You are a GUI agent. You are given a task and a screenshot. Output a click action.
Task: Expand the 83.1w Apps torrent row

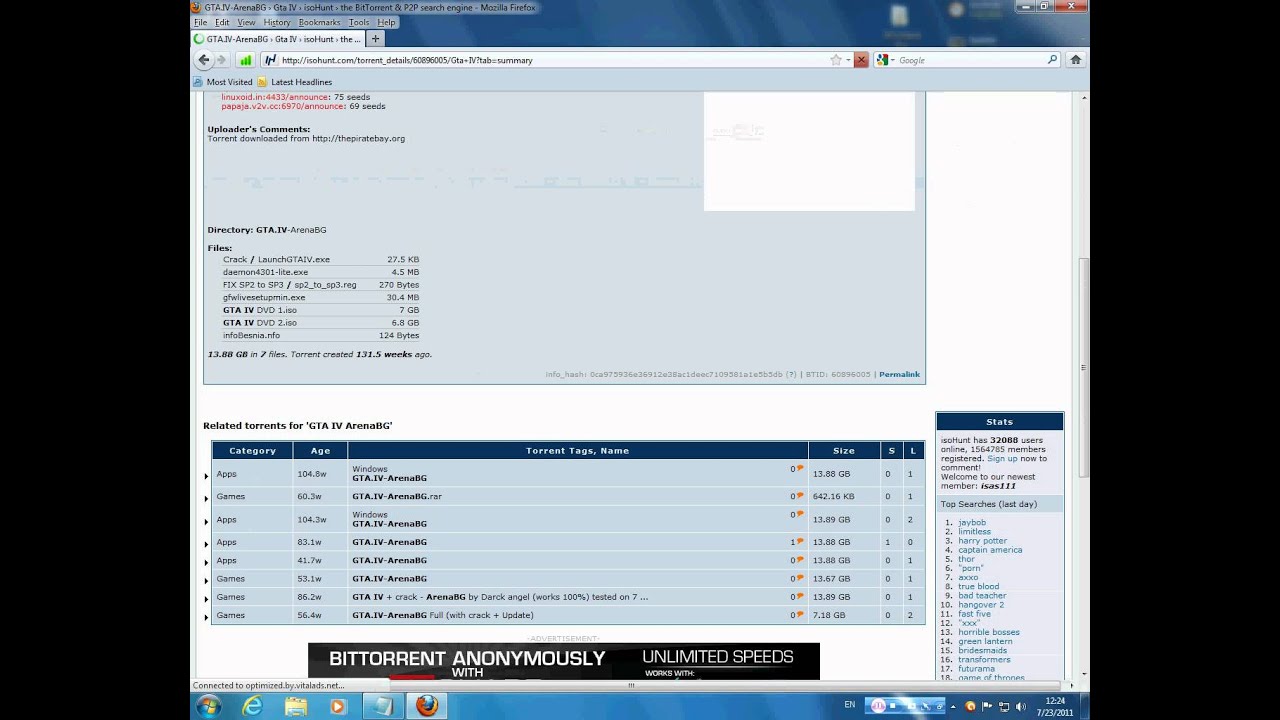point(207,543)
